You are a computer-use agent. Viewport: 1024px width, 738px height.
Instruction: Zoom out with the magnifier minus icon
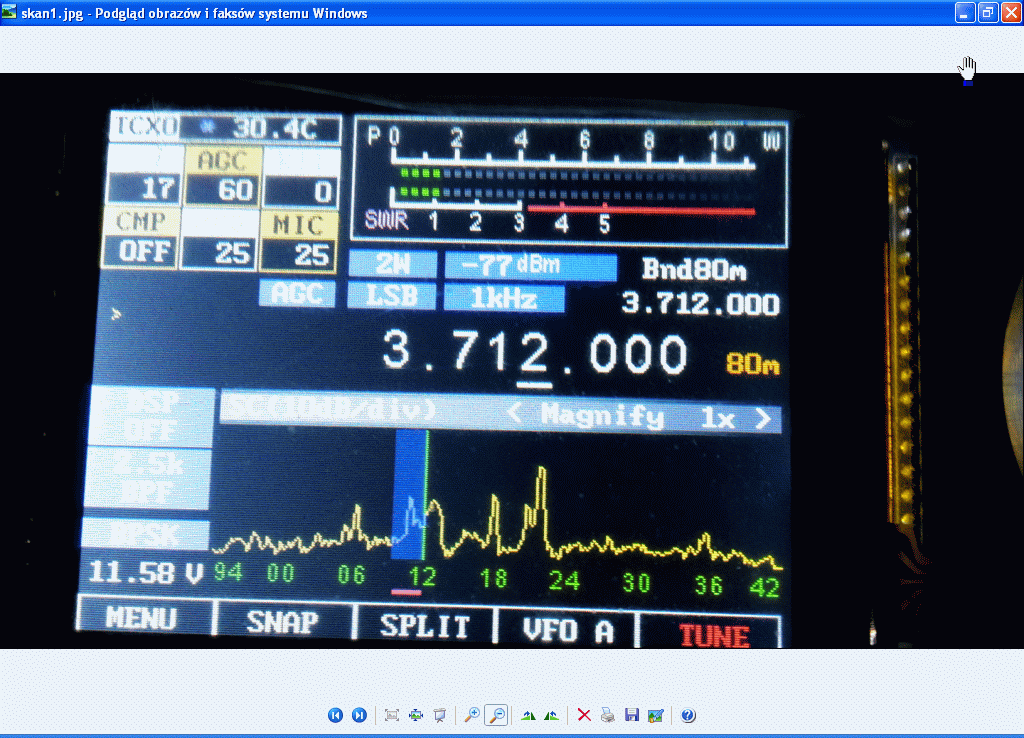point(495,715)
